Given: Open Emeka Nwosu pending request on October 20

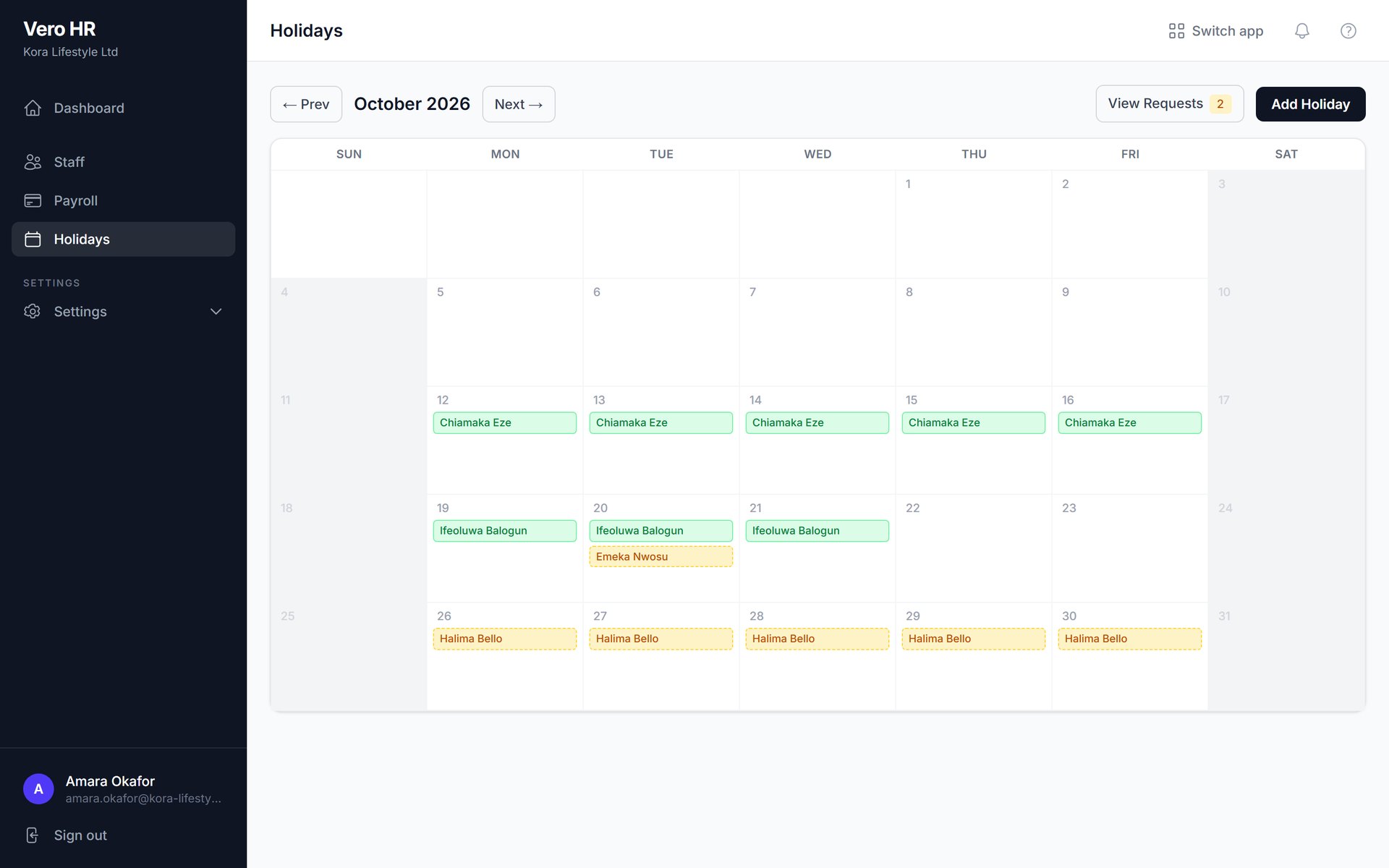Looking at the screenshot, I should tap(661, 556).
